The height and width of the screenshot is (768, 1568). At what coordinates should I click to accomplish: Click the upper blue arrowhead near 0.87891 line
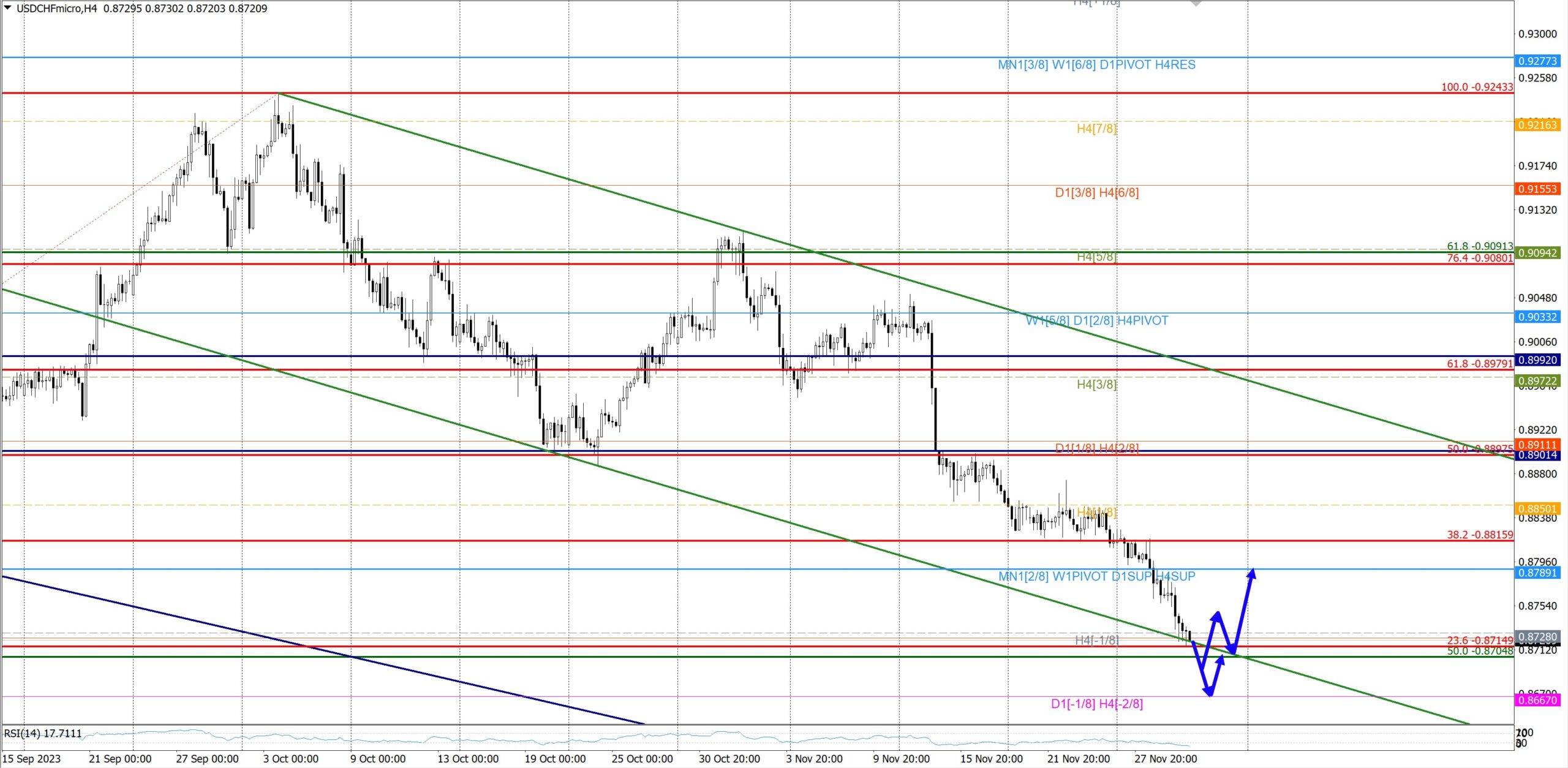(1252, 573)
